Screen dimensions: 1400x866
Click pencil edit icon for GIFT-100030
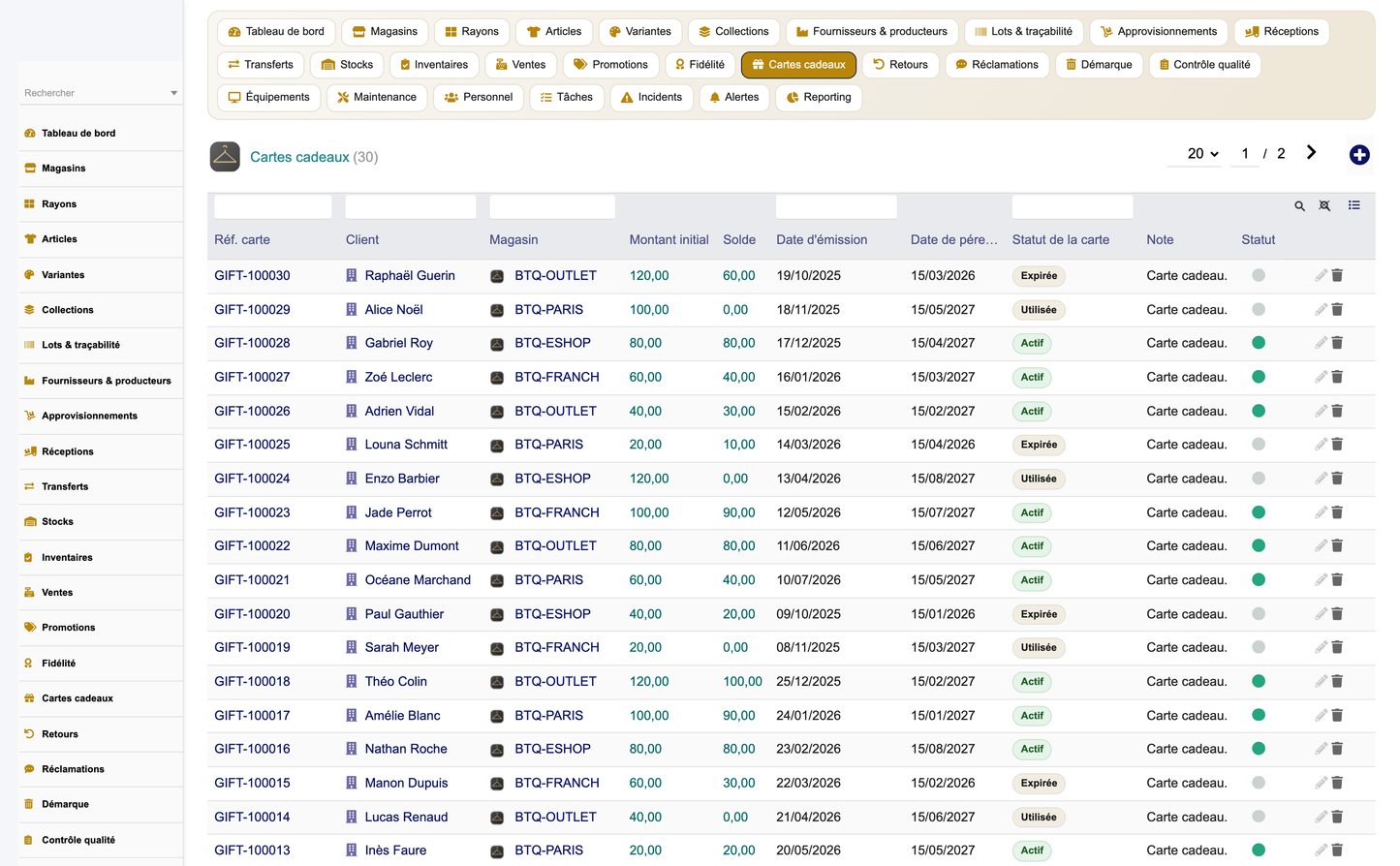point(1321,275)
